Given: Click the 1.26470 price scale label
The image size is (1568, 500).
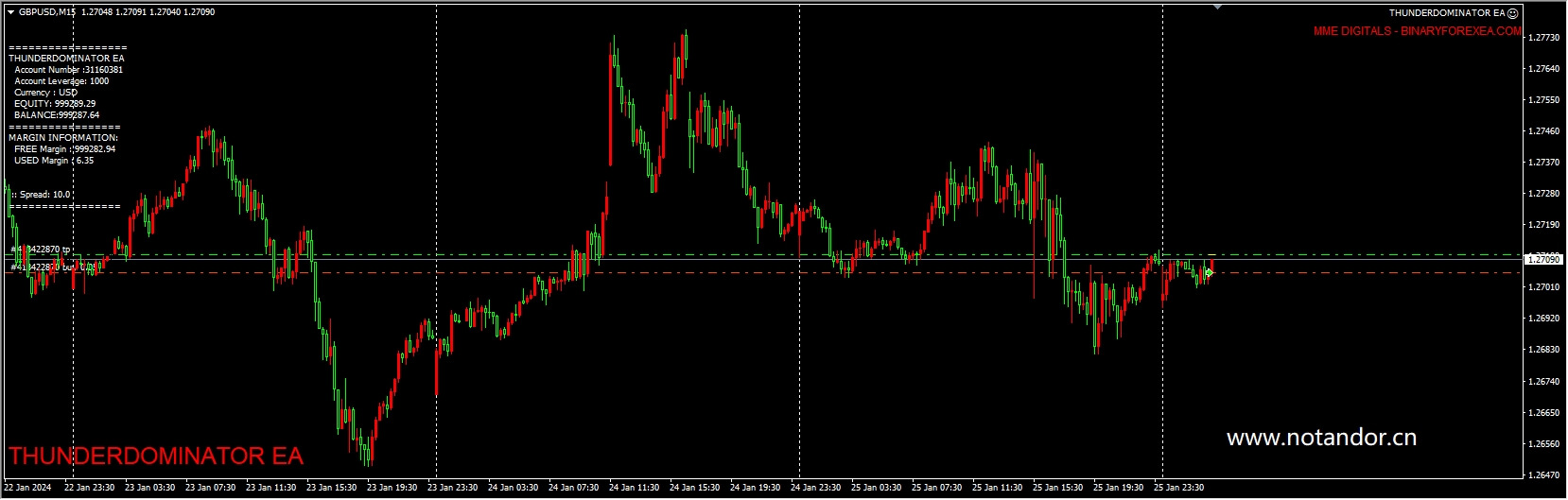Looking at the screenshot, I should [x=1543, y=475].
